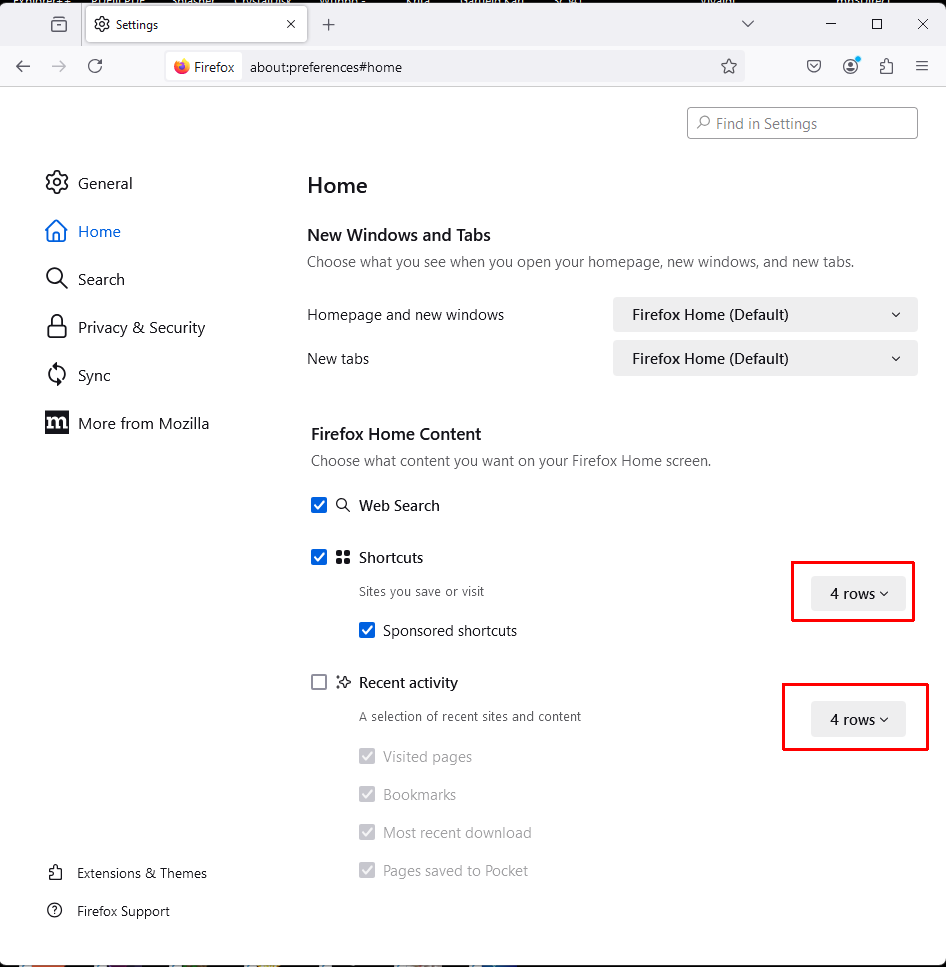Open Shortcuts rows dropdown
This screenshot has height=967, width=946.
click(x=858, y=593)
